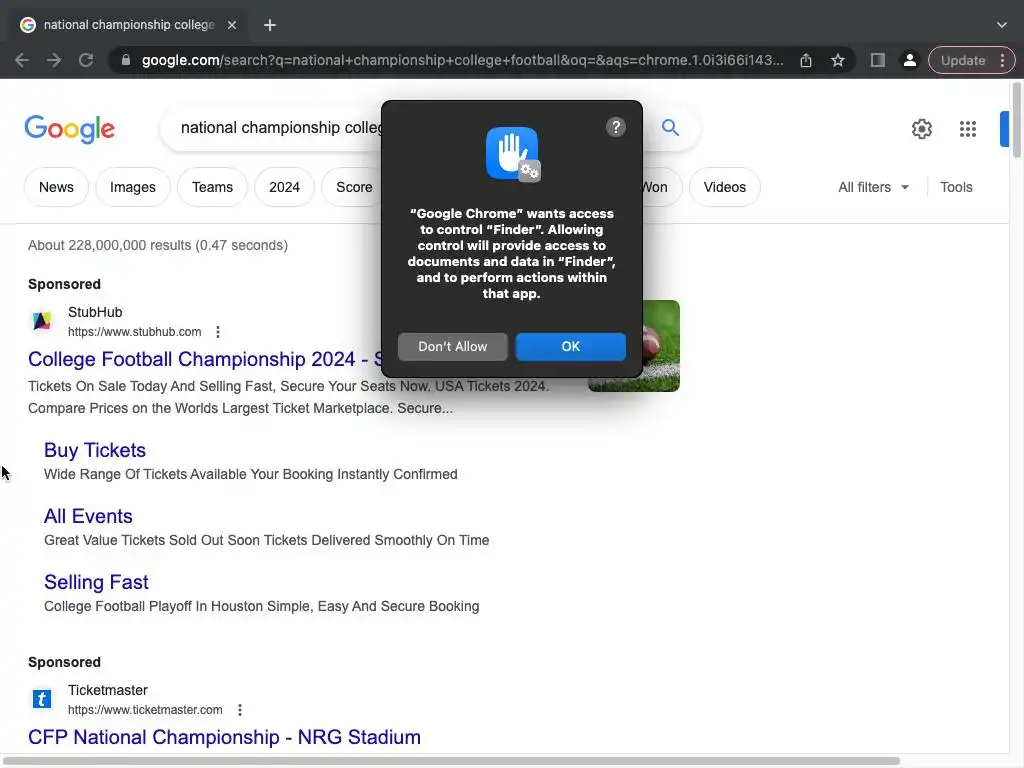
Task: Expand the All filters dropdown
Action: [x=874, y=187]
